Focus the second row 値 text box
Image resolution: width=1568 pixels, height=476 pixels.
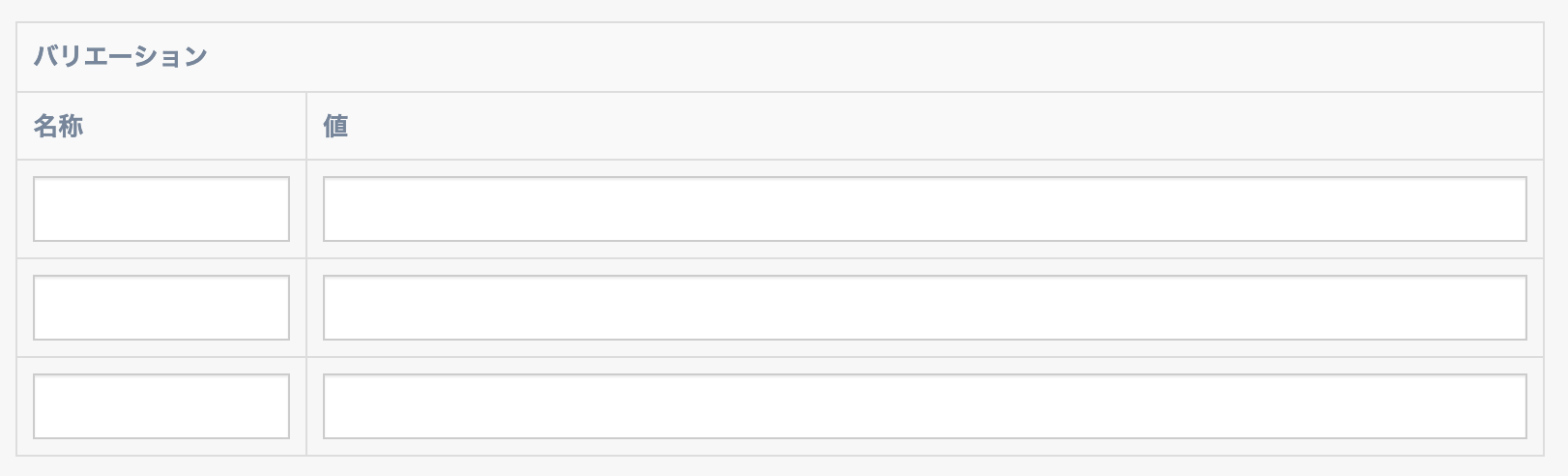pos(924,308)
